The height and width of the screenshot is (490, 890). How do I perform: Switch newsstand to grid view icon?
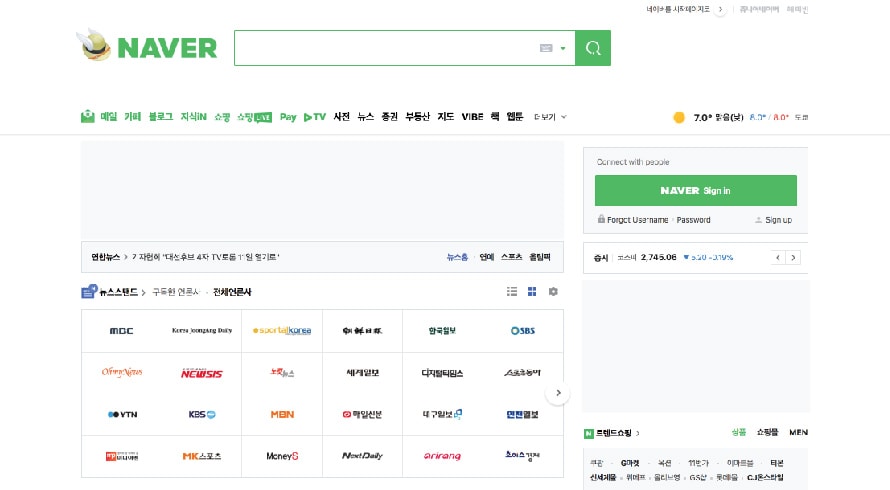coord(532,291)
